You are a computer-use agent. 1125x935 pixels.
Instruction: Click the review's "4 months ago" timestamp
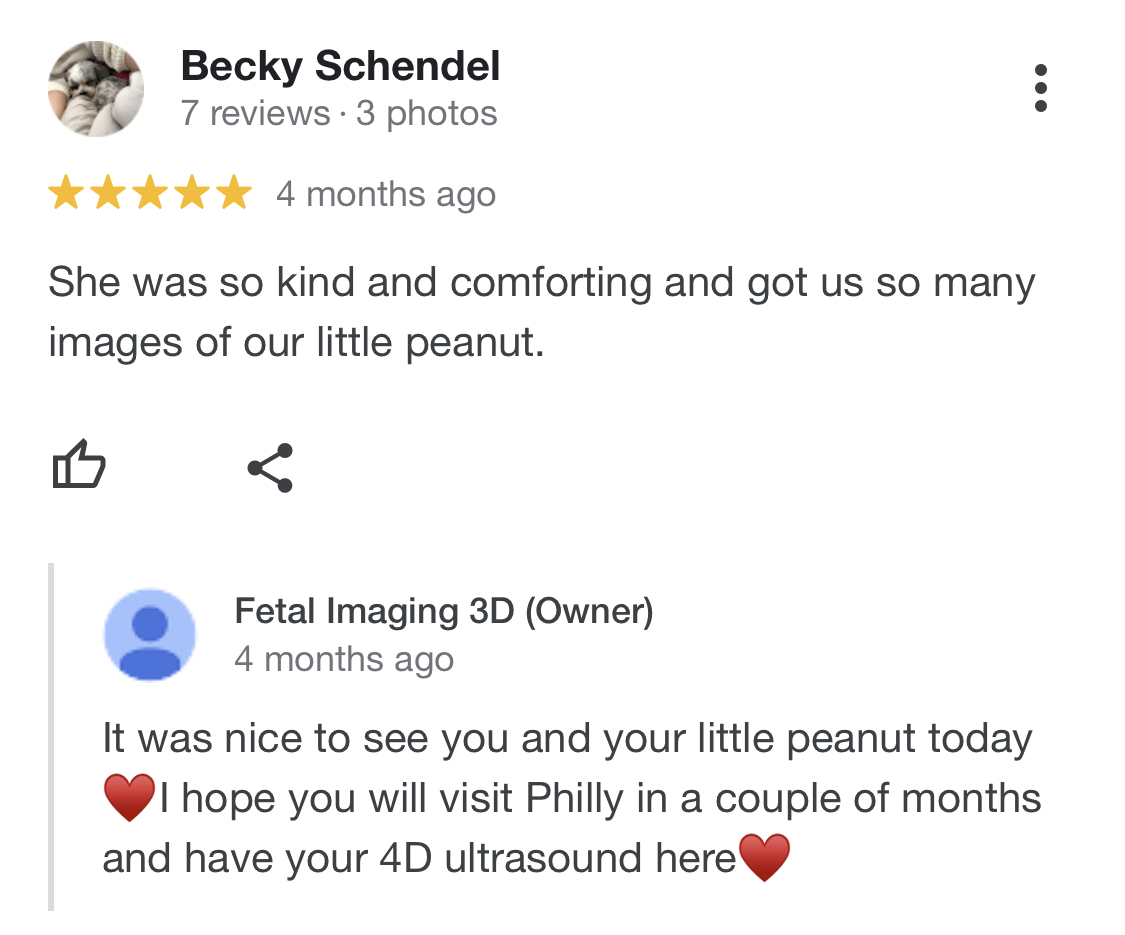pyautogui.click(x=386, y=194)
